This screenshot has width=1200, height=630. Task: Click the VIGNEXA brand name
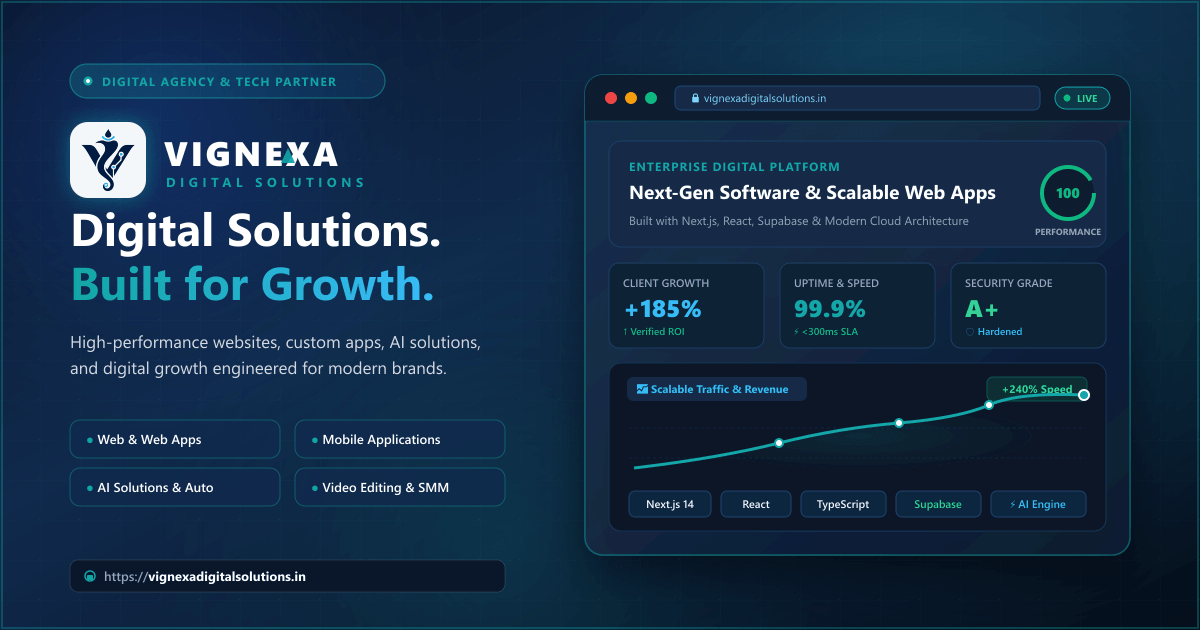[251, 153]
